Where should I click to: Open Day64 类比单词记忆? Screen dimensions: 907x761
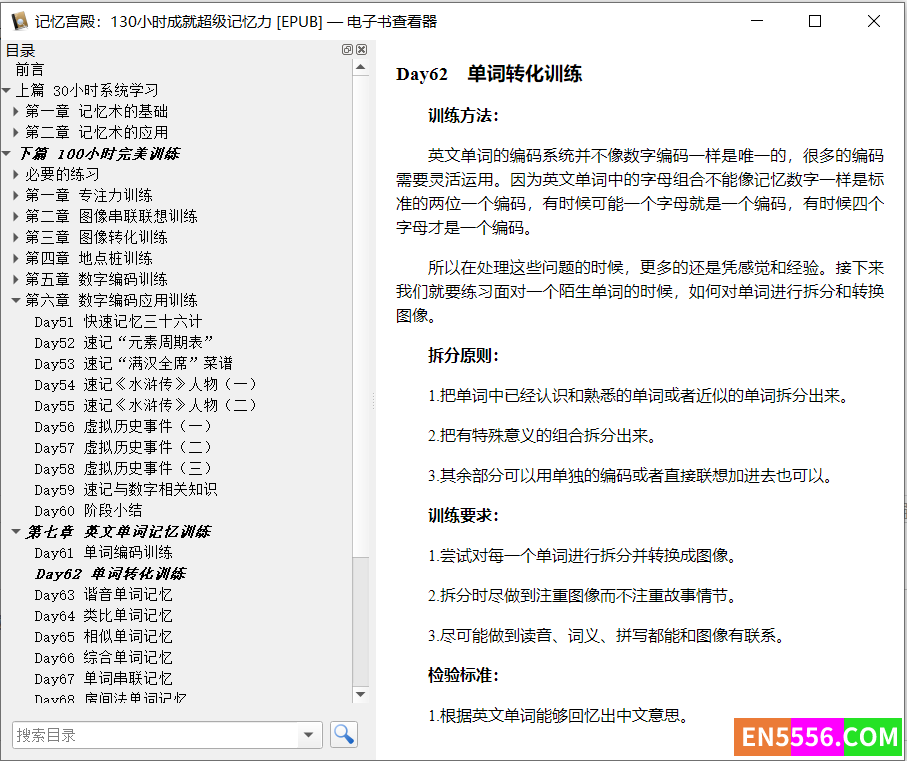104,615
